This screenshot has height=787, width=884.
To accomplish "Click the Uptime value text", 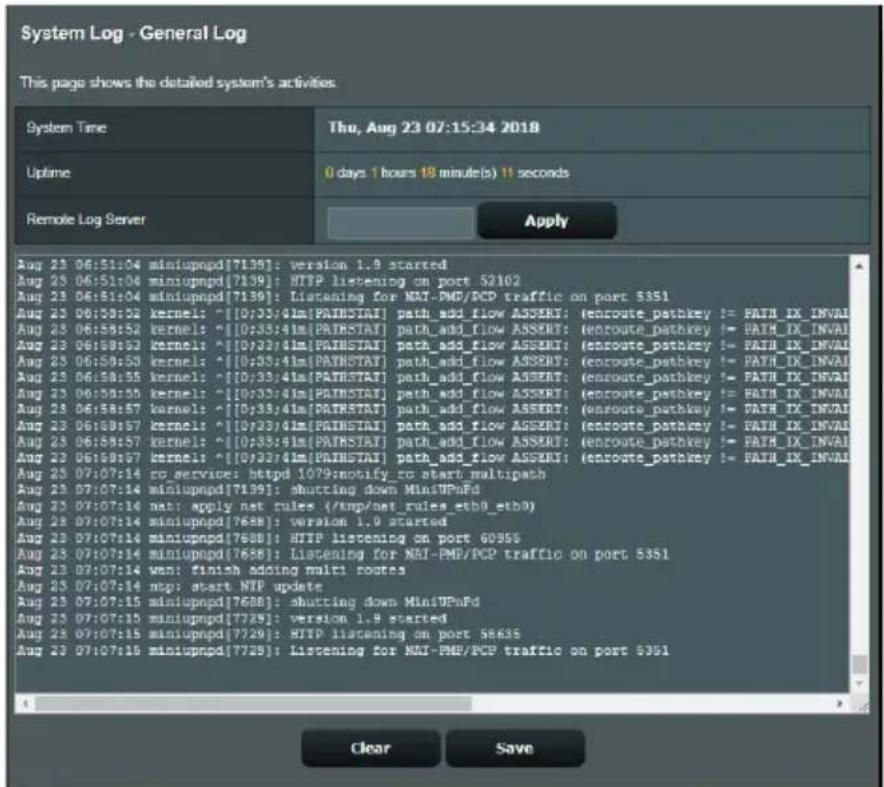I will pyautogui.click(x=447, y=173).
